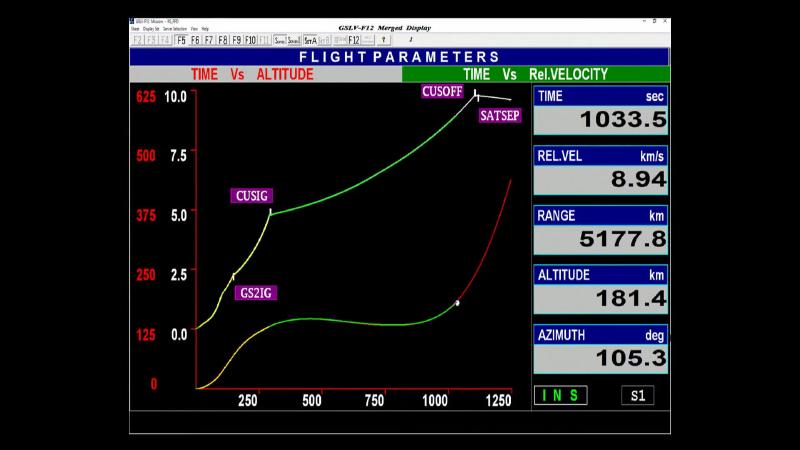The height and width of the screenshot is (450, 800).
Task: Click the GSLV-F12 Merged Display title text
Action: (385, 28)
